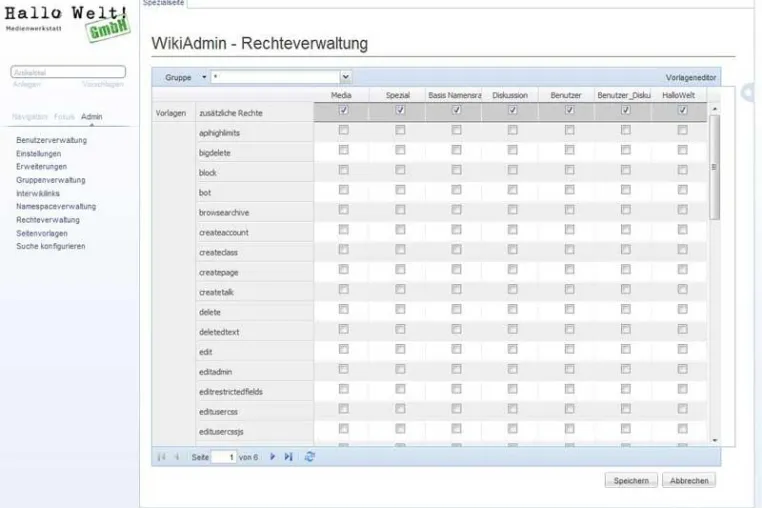This screenshot has width=762, height=508.
Task: Open the Spezialseite tab
Action: [163, 3]
